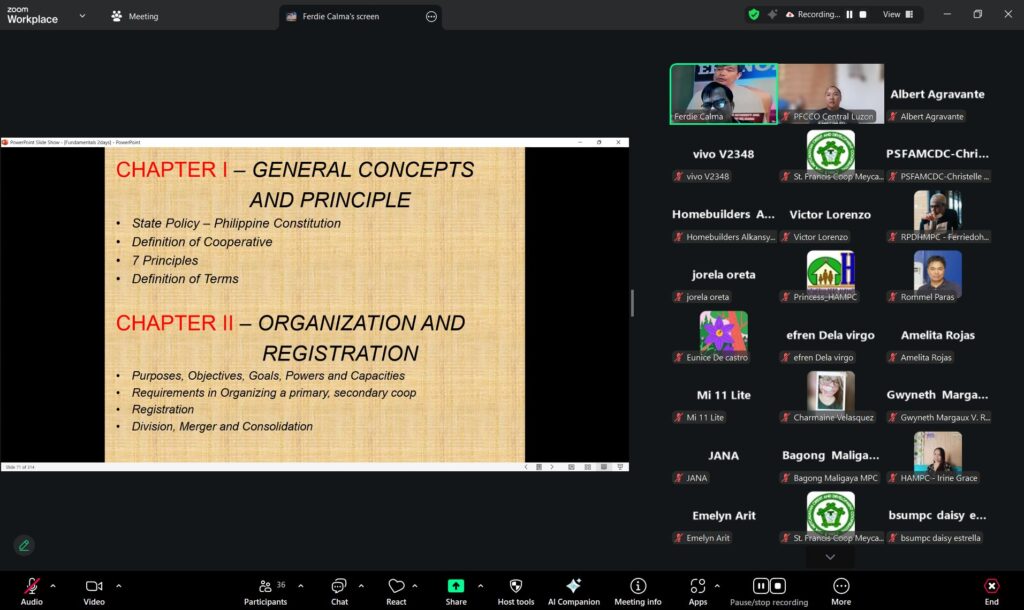
Task: Open options for Ferdie Calma's screen share
Action: pyautogui.click(x=431, y=16)
